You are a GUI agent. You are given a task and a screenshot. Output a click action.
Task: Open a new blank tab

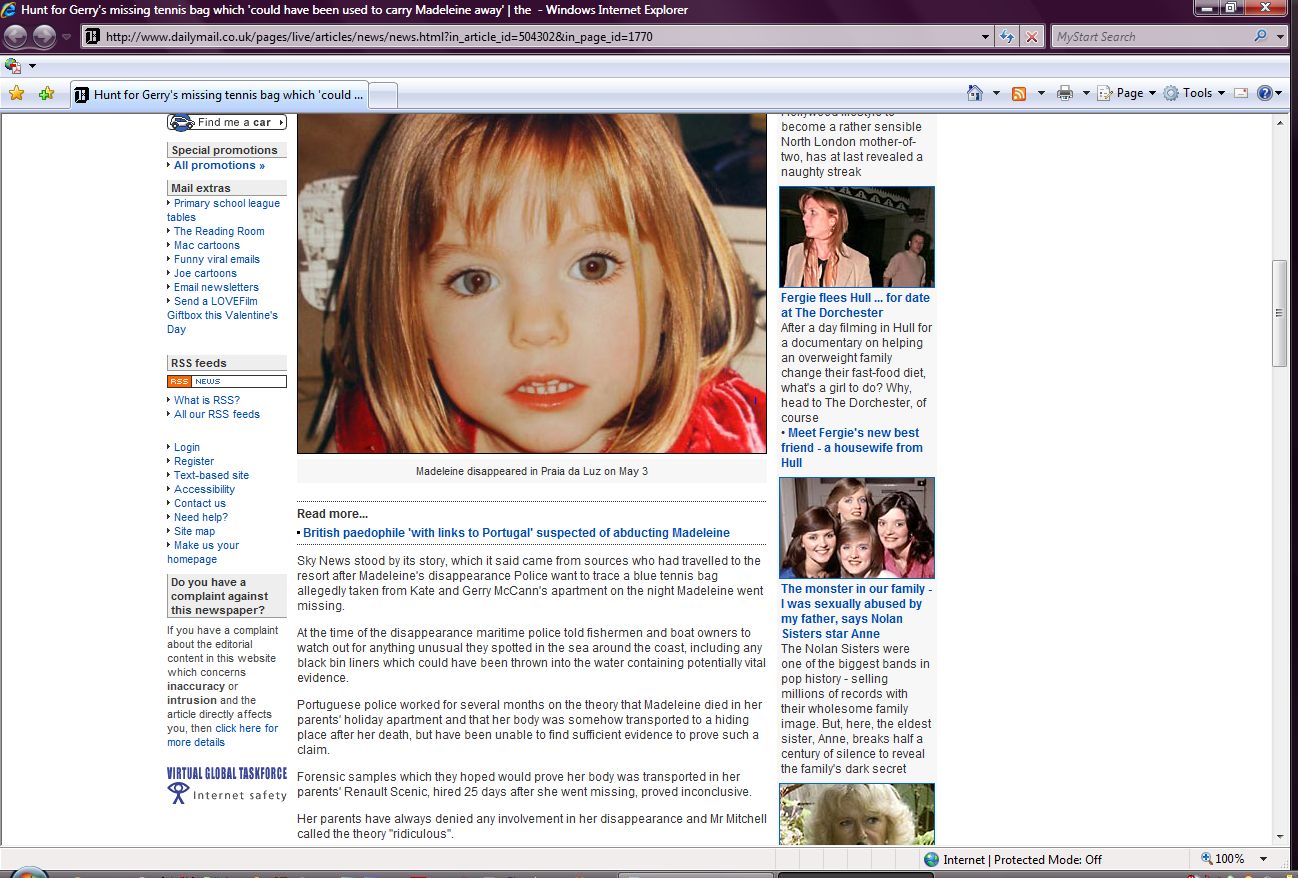click(384, 95)
